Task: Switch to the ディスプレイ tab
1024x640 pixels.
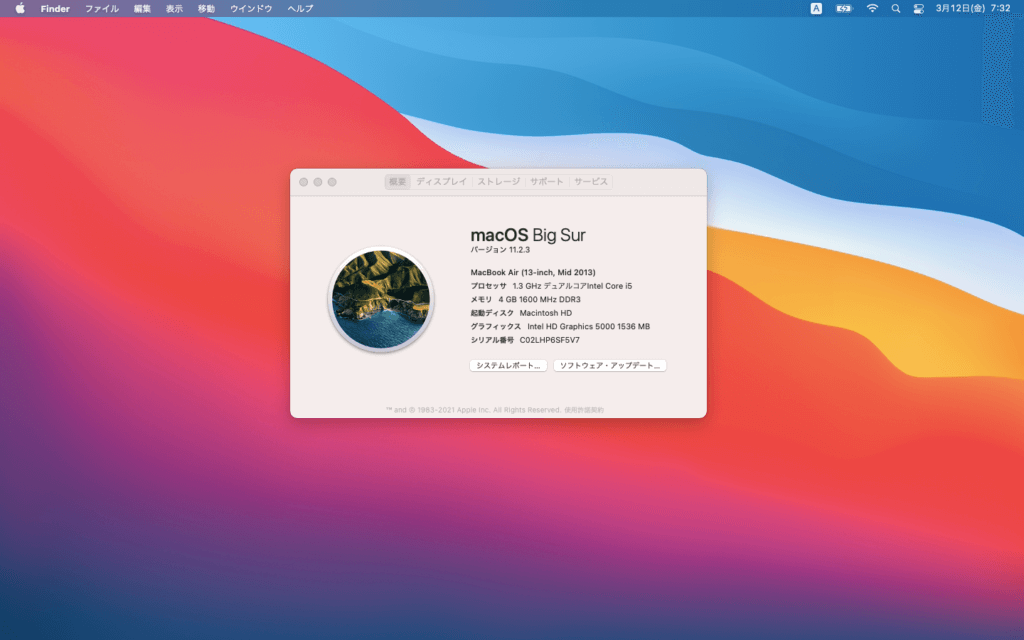Action: pyautogui.click(x=441, y=182)
